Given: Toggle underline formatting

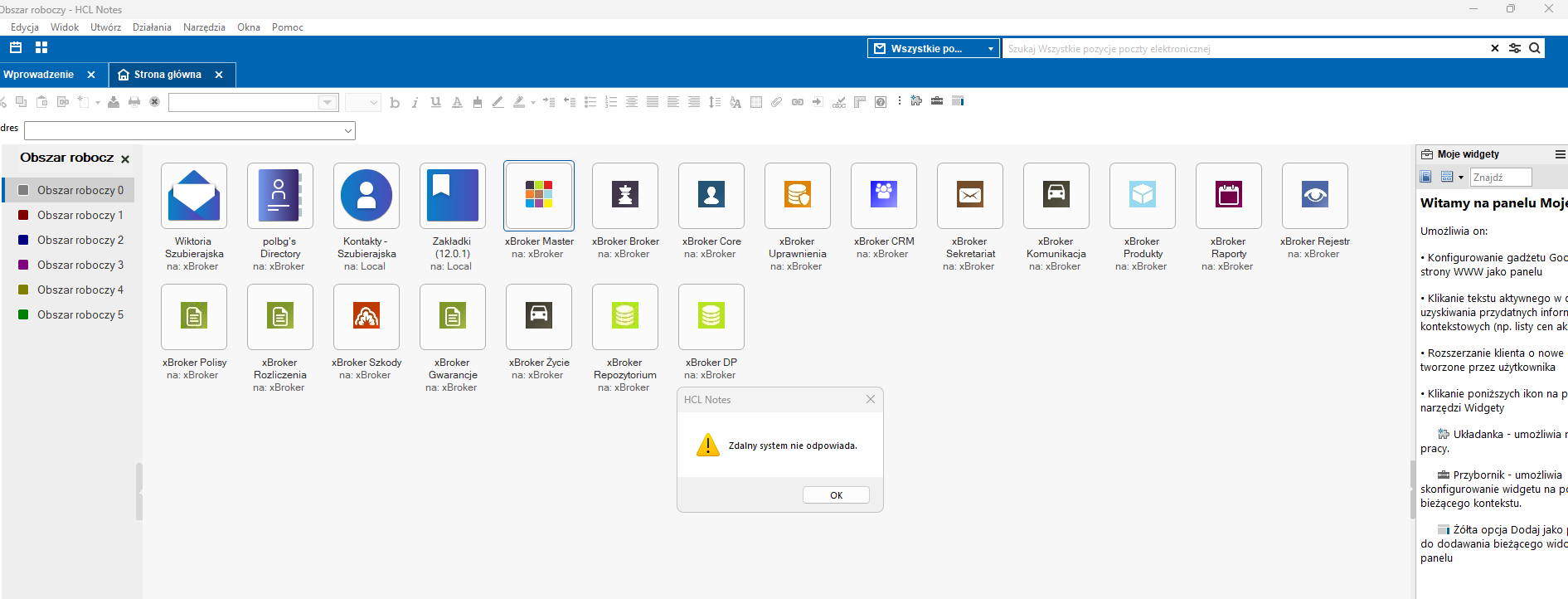Looking at the screenshot, I should coord(436,102).
